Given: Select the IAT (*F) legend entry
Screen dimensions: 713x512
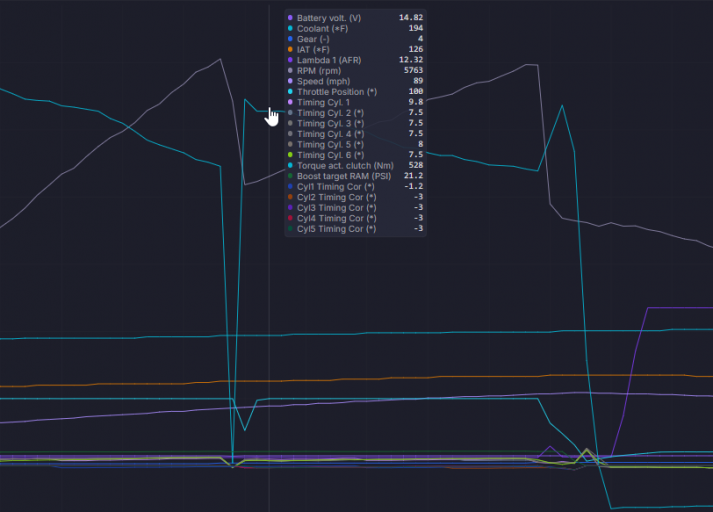Looking at the screenshot, I should click(355, 49).
